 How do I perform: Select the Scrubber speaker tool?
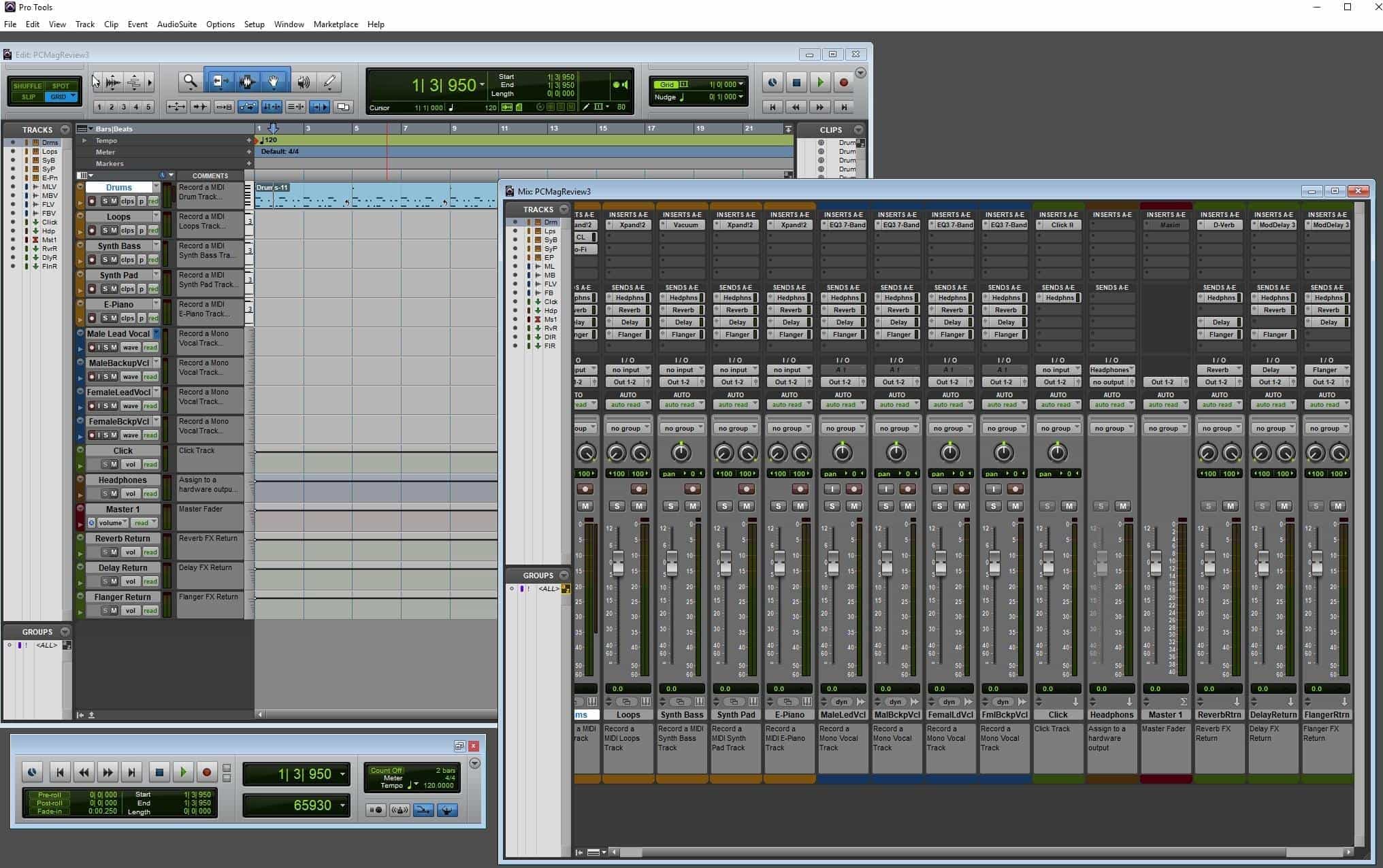coord(304,82)
